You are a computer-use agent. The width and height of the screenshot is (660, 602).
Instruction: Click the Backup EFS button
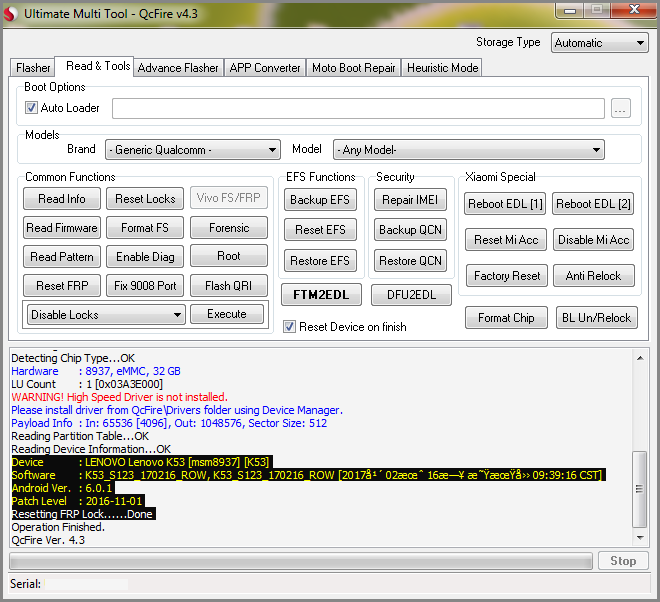(320, 200)
